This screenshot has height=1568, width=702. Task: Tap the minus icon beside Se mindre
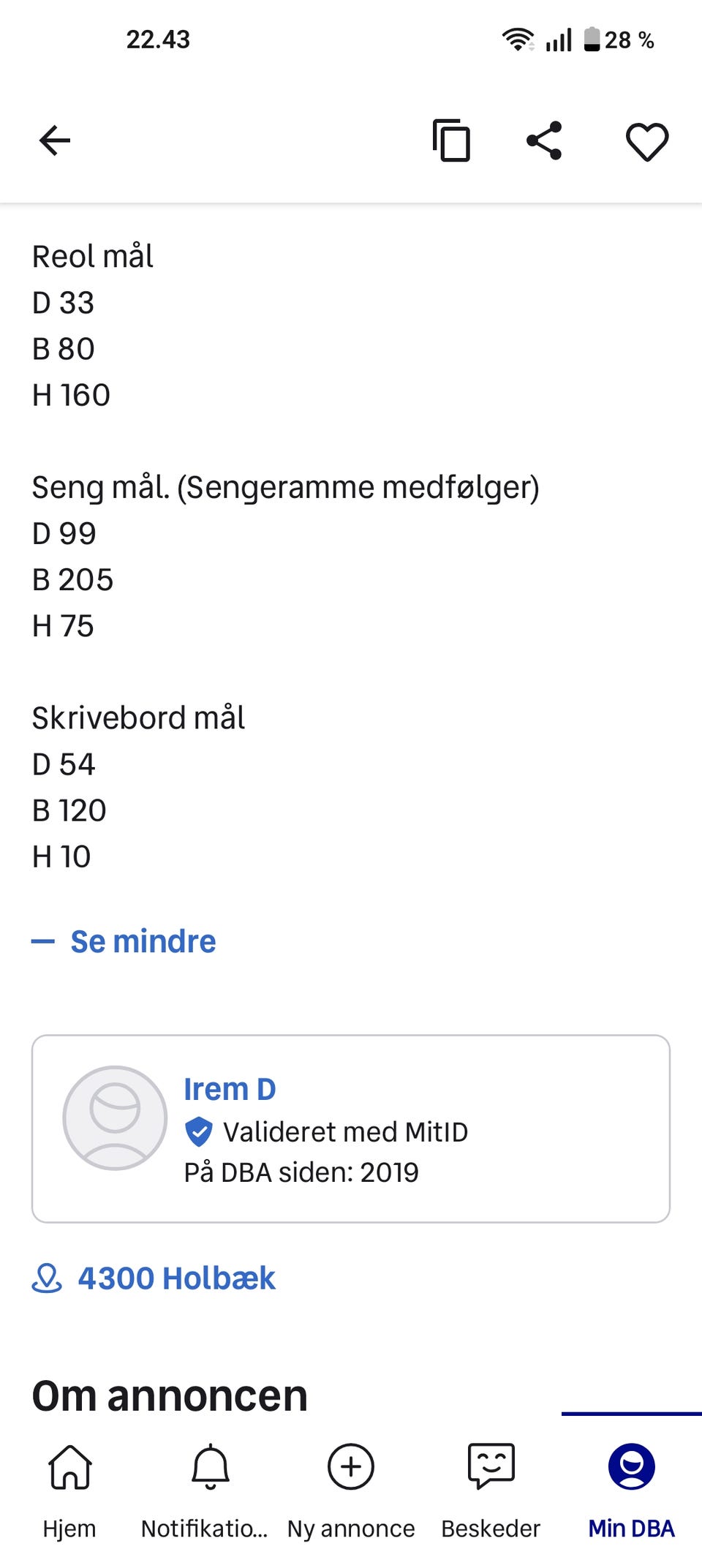click(43, 941)
